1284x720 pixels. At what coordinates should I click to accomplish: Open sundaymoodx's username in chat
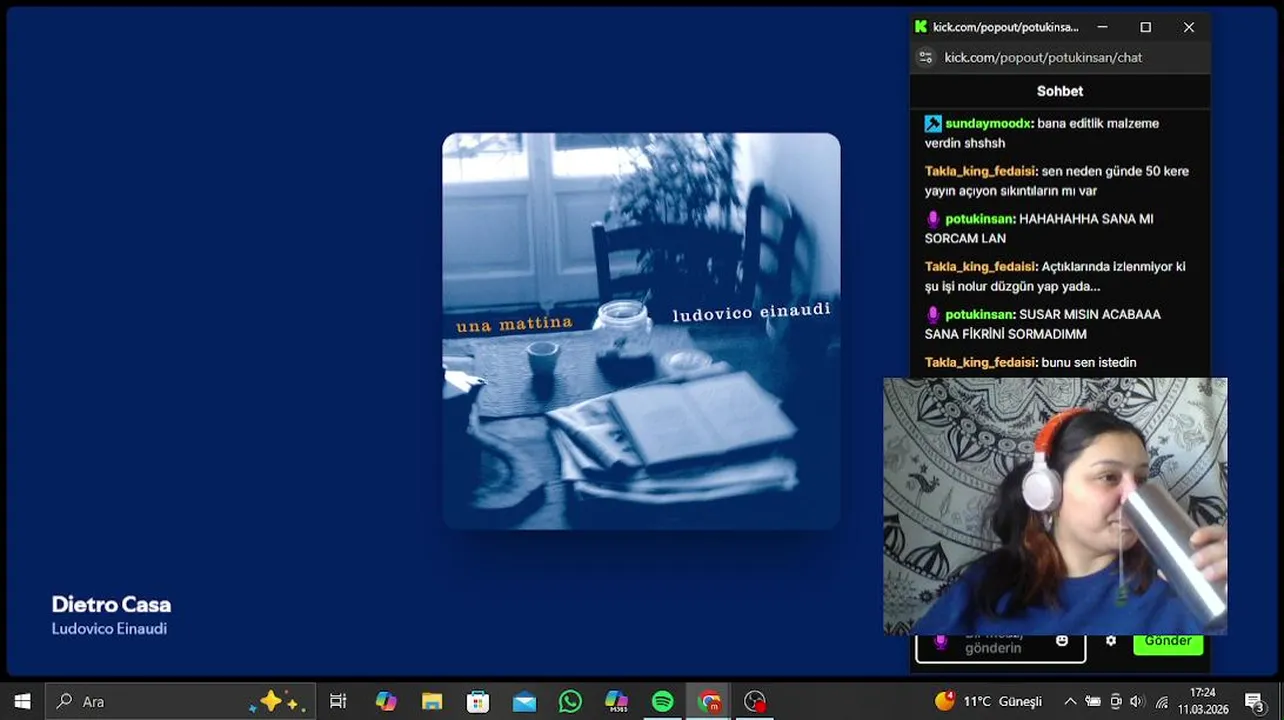(988, 123)
